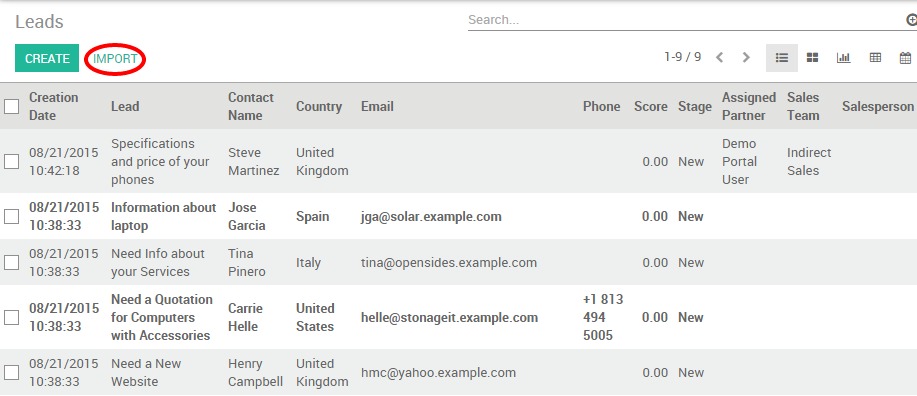Sort leads by Stage column header
Screen dimensions: 917x396
[695, 106]
